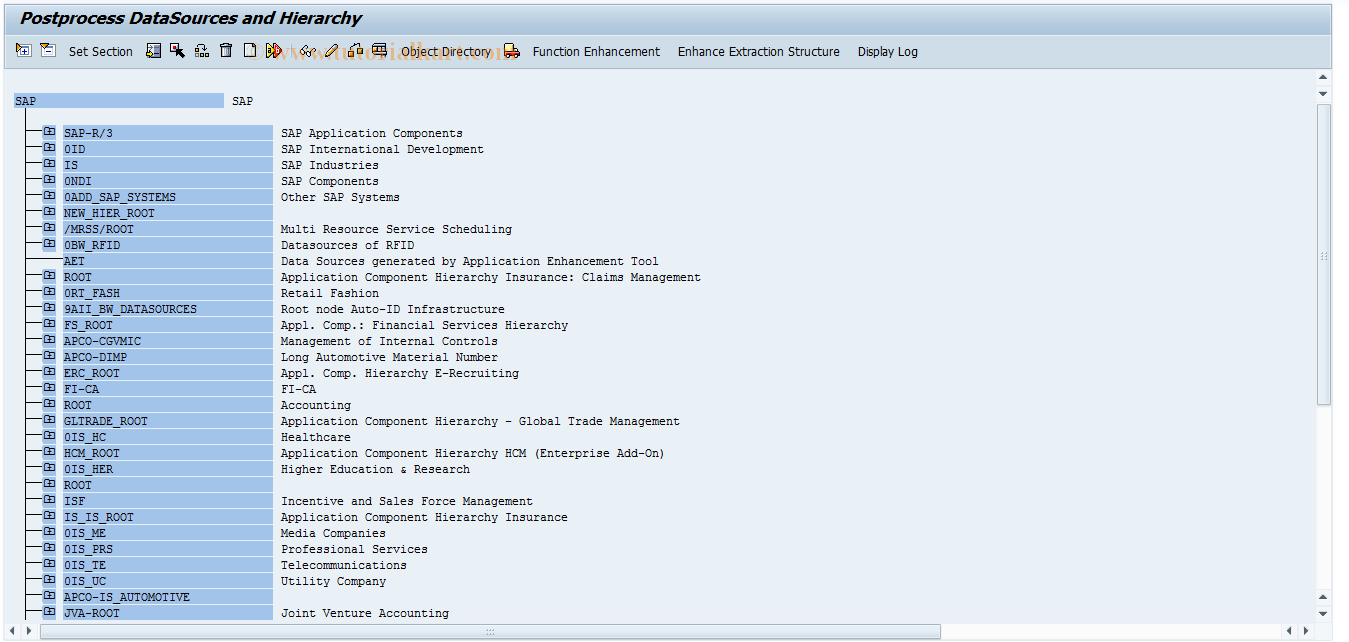The image size is (1349, 642).
Task: Click the Change pencil icon
Action: click(333, 51)
